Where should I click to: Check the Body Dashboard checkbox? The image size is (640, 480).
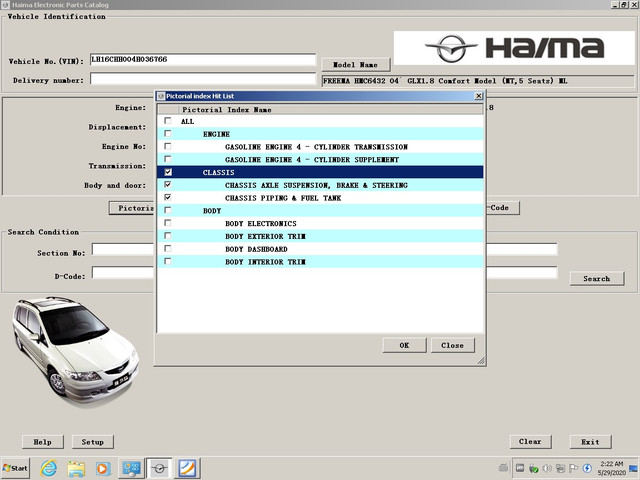pos(167,249)
